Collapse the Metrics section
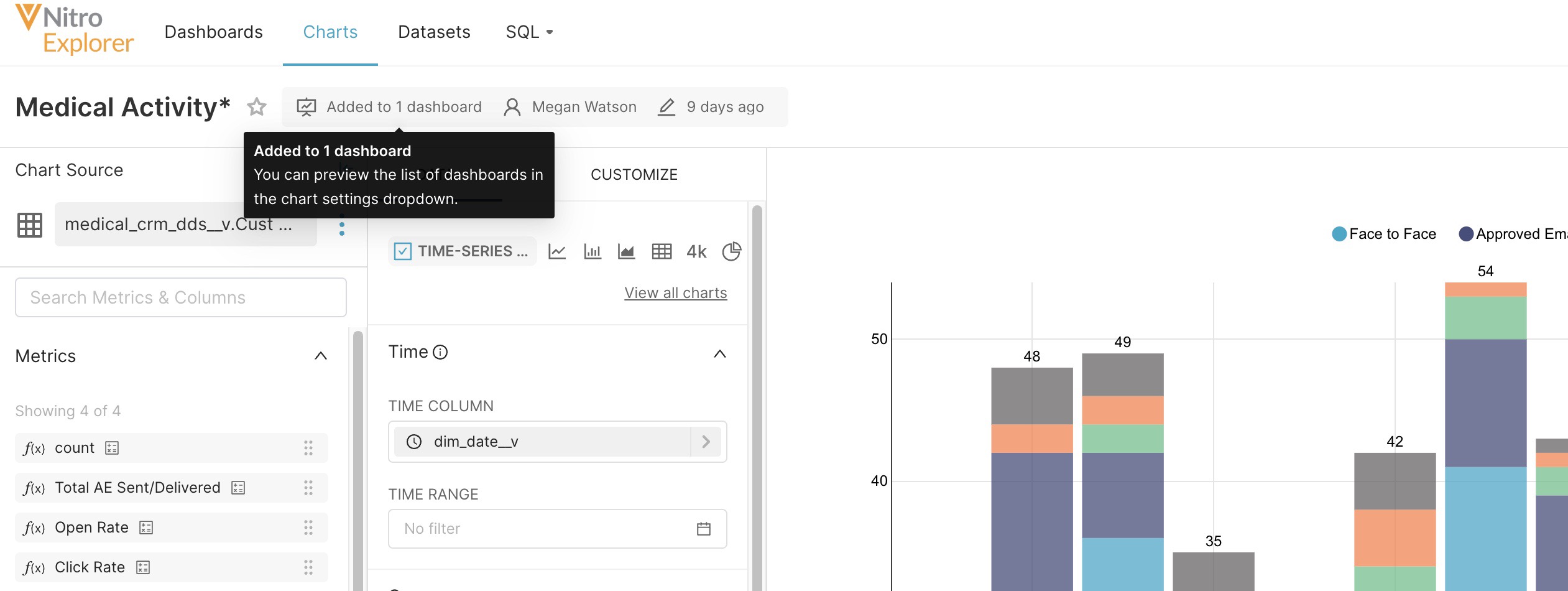The height and width of the screenshot is (591, 1568). (x=320, y=356)
